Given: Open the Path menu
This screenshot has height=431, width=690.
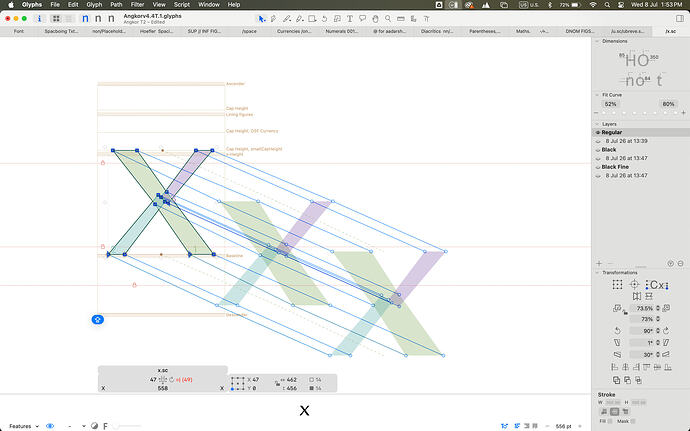Looking at the screenshot, I should tap(116, 5).
